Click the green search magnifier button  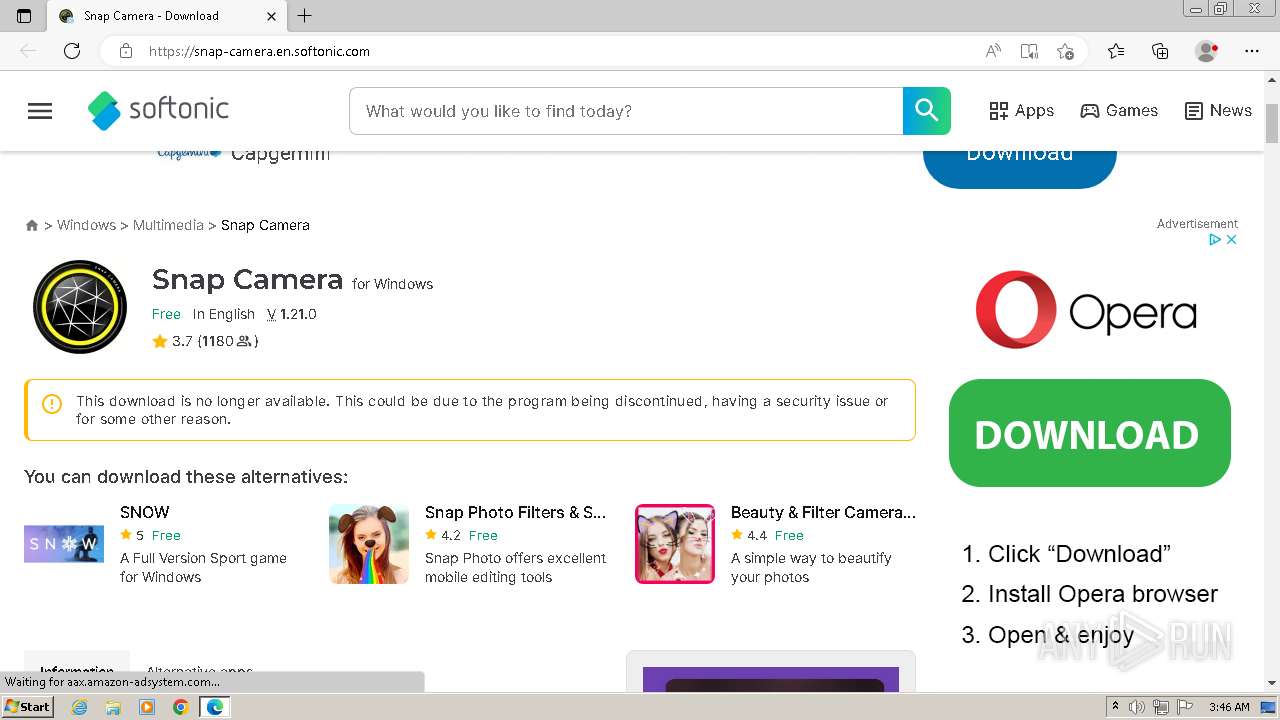[927, 111]
